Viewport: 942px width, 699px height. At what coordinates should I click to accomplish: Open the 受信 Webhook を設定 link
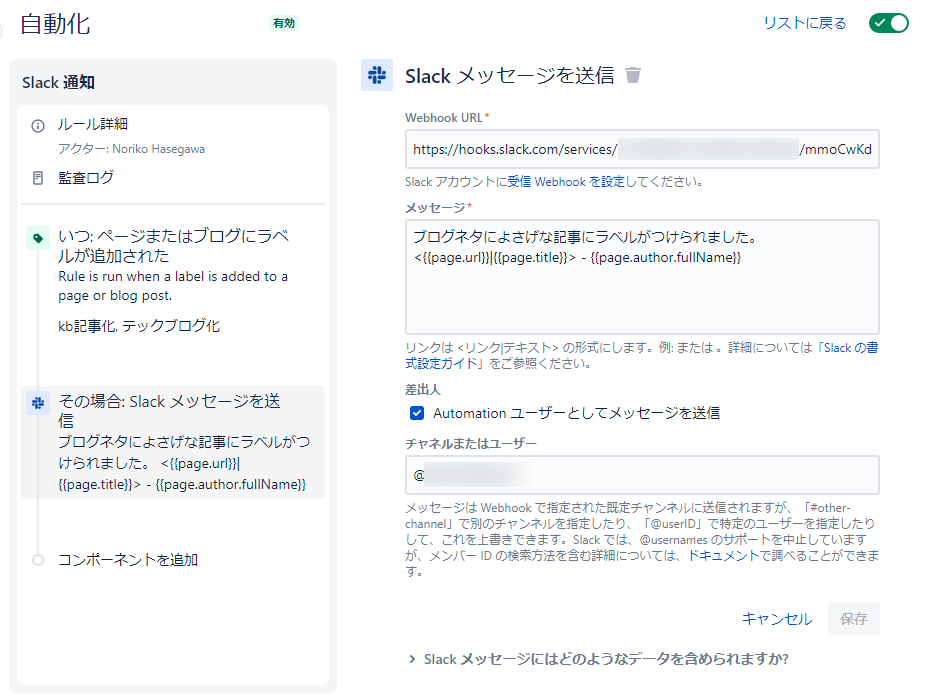tap(566, 181)
